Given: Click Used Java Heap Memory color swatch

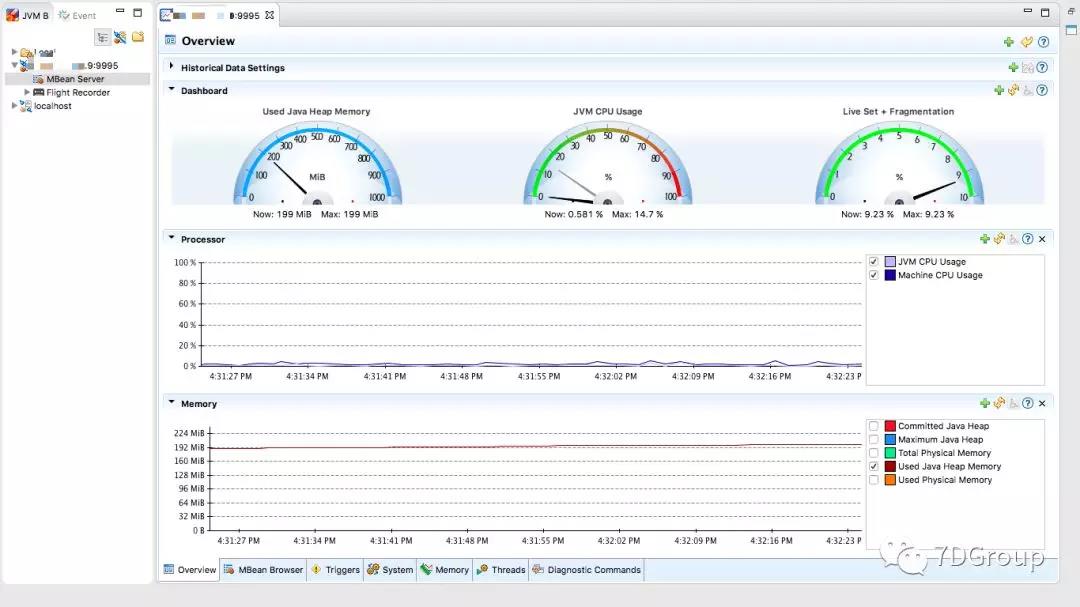Looking at the screenshot, I should pyautogui.click(x=890, y=466).
